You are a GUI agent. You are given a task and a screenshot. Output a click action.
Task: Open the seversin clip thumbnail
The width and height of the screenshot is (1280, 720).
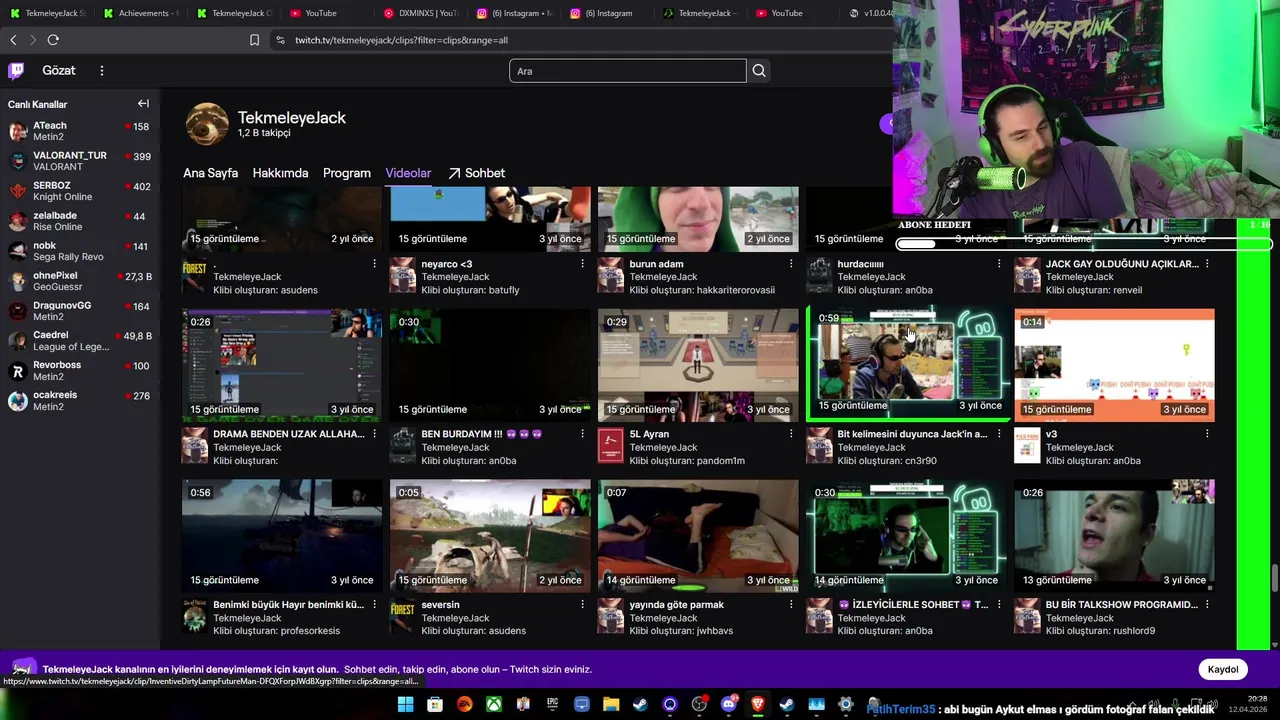coord(490,535)
